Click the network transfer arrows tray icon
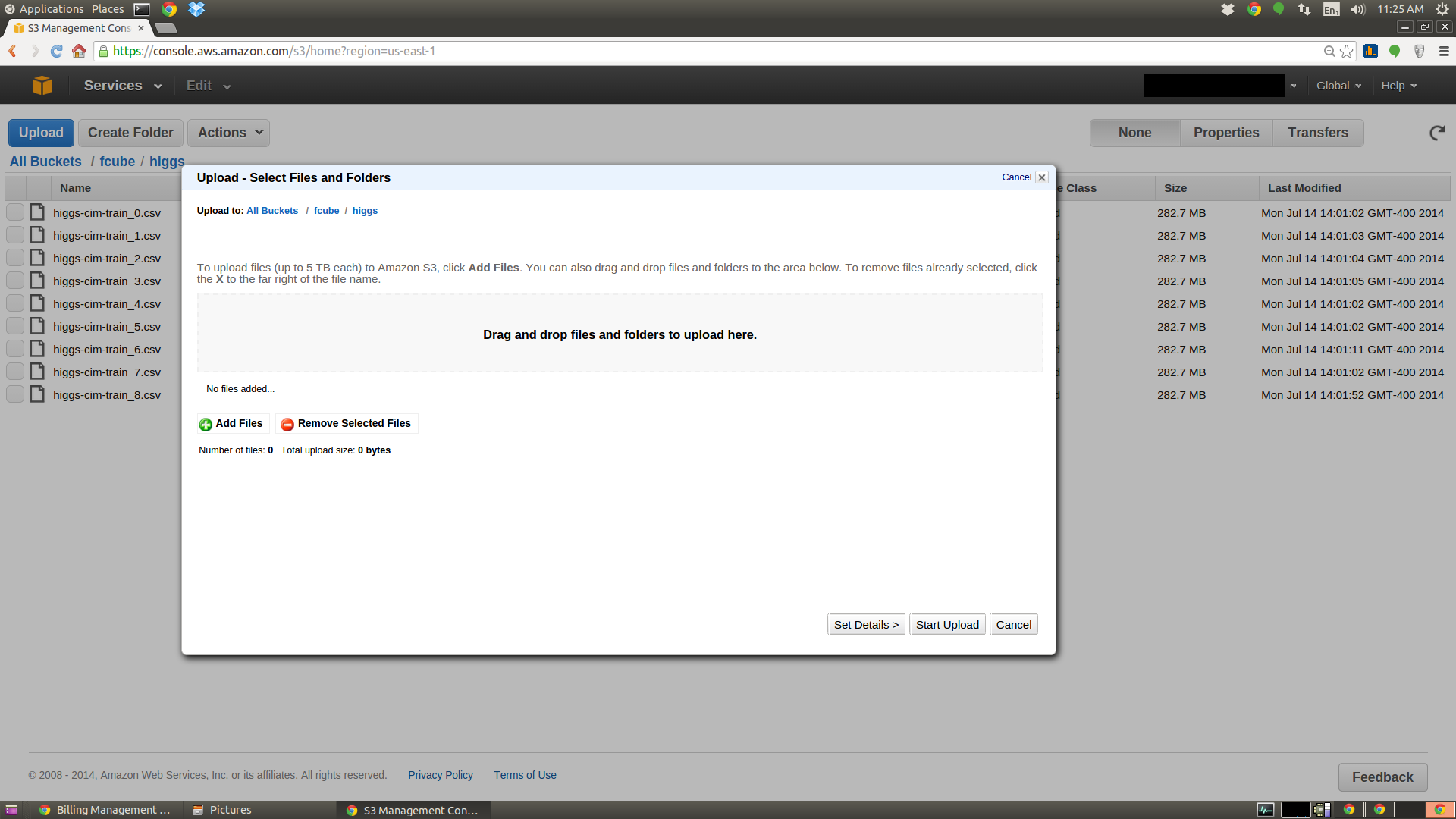 point(1304,9)
